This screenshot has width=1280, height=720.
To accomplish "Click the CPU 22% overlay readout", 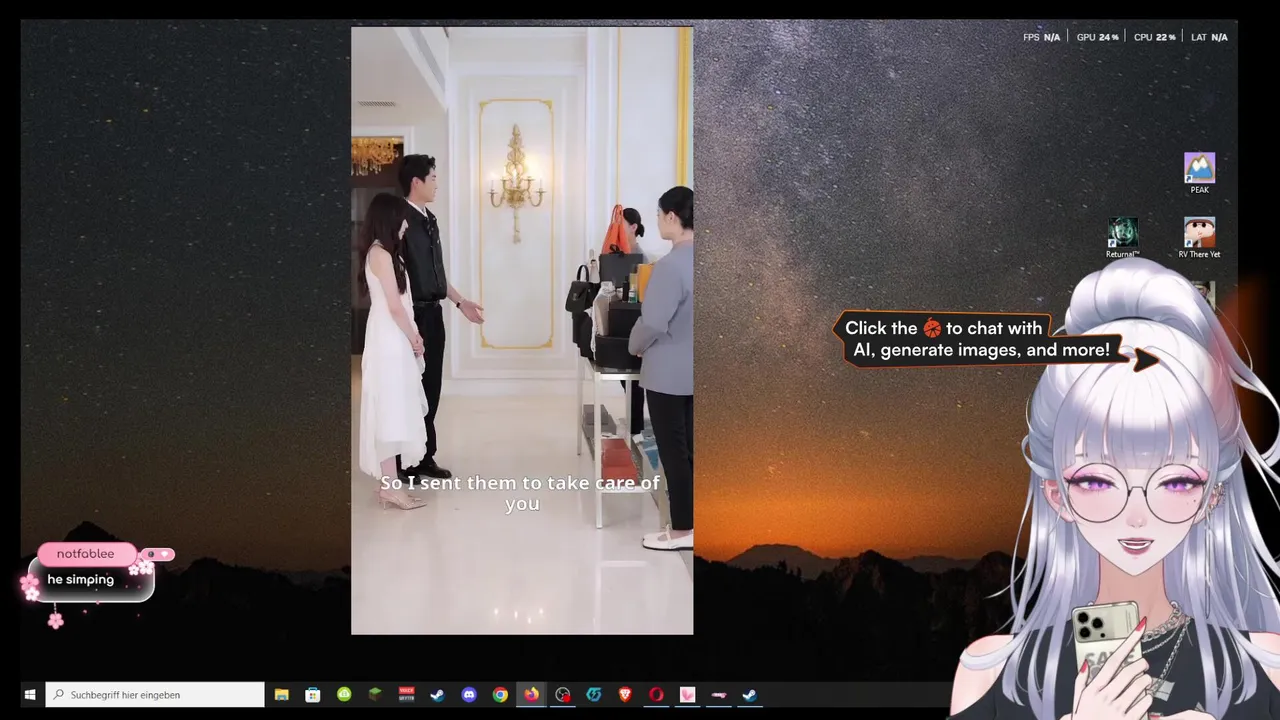I will pyautogui.click(x=1154, y=37).
